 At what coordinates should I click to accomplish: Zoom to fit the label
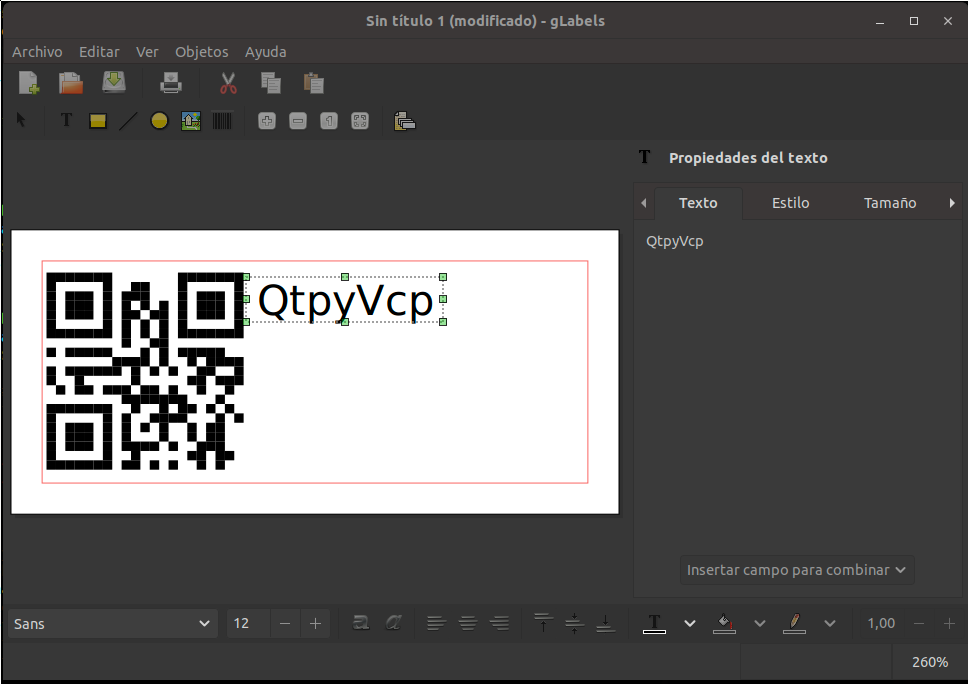(360, 121)
